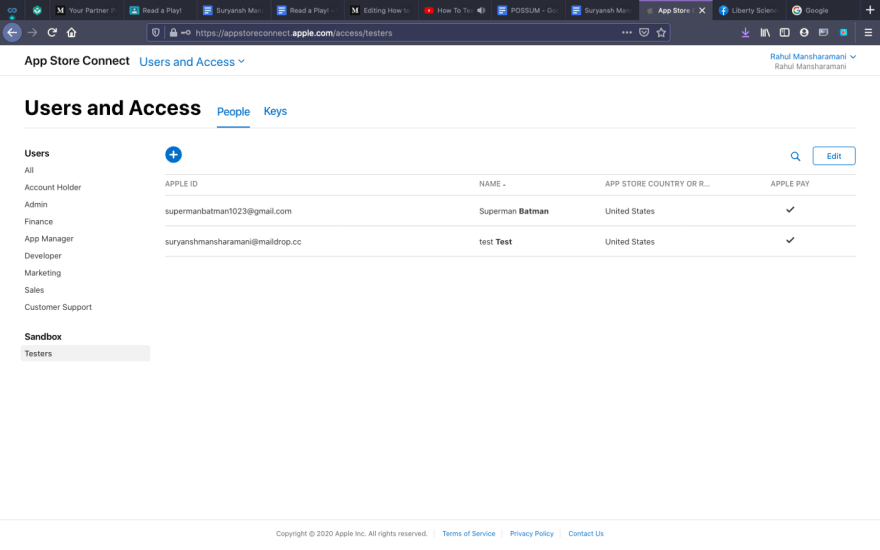The image size is (880, 550).
Task: Open the Privacy Policy link
Action: click(531, 534)
